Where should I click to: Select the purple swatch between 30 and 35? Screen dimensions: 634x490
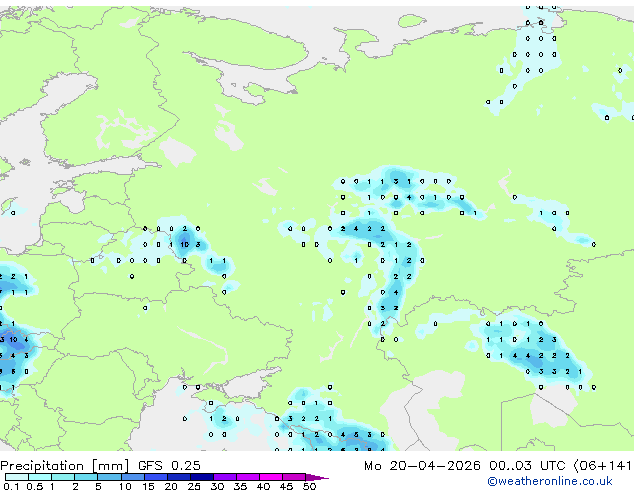[224, 477]
